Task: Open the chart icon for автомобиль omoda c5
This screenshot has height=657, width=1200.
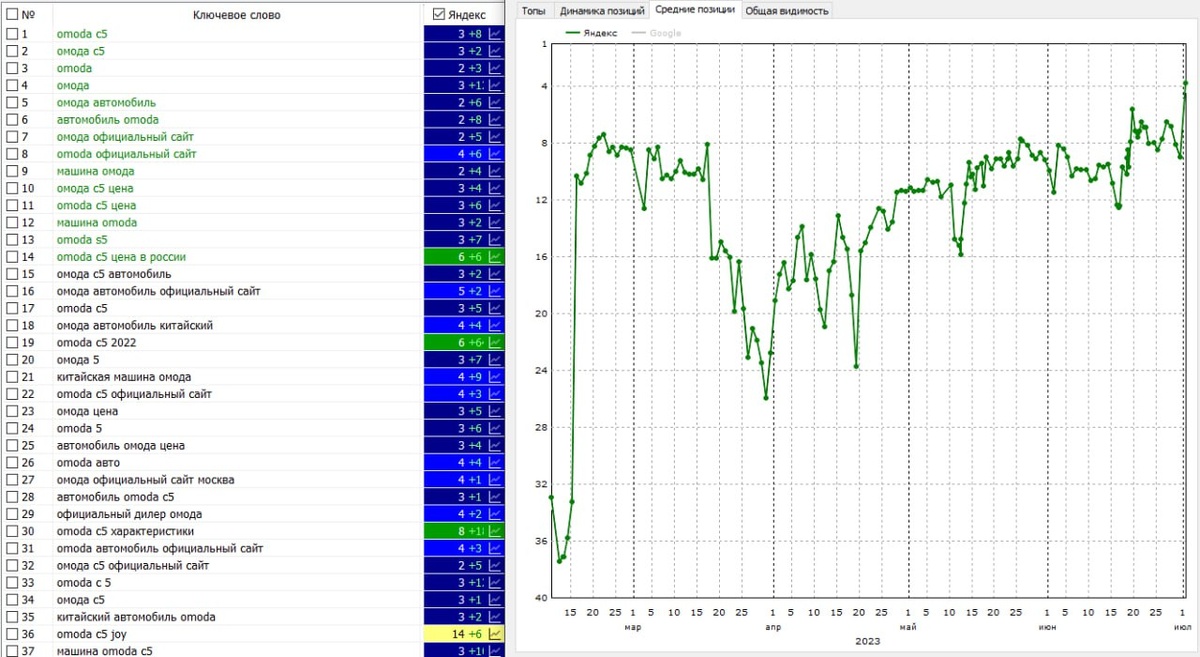Action: click(495, 496)
